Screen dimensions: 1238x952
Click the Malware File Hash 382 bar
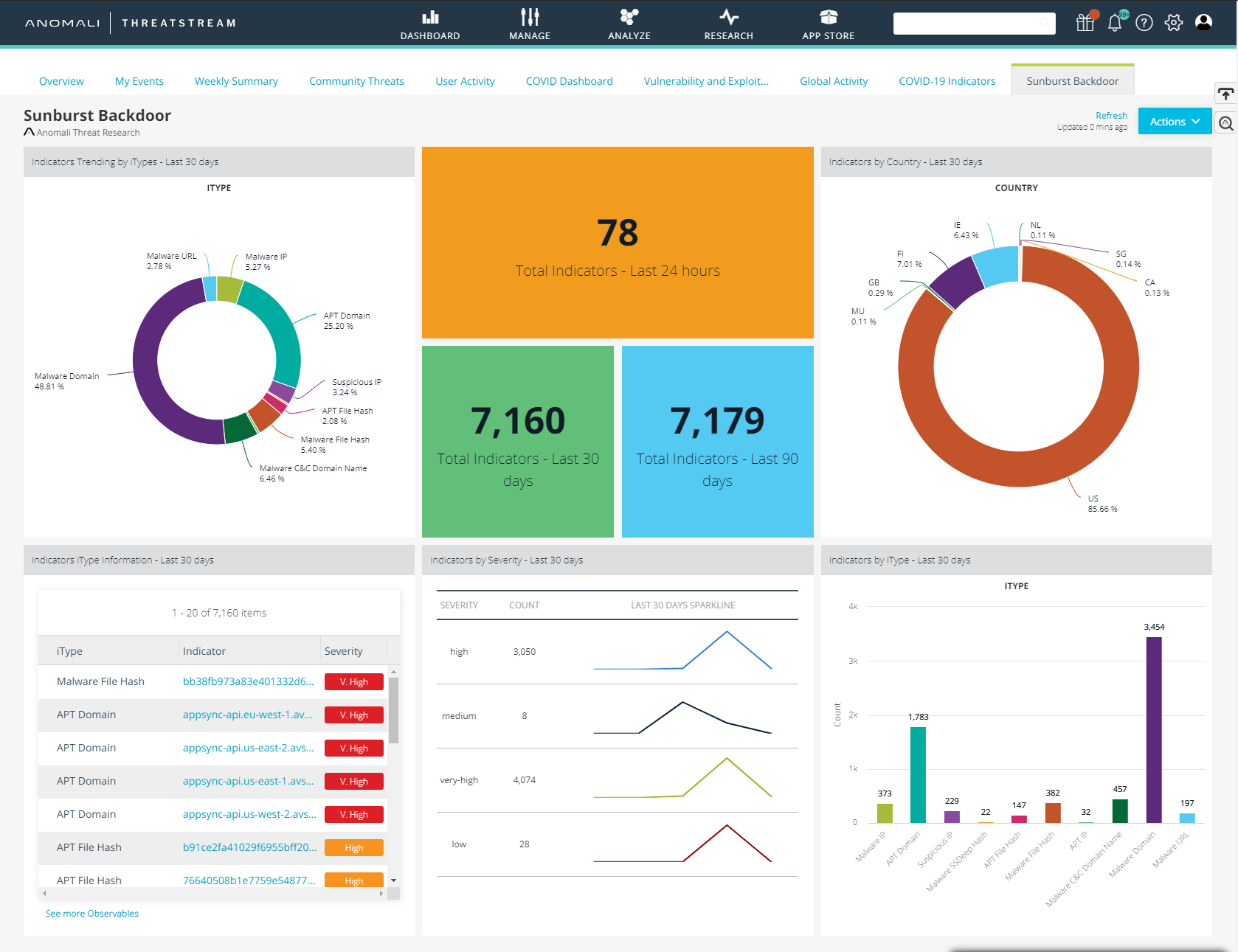[x=1053, y=813]
